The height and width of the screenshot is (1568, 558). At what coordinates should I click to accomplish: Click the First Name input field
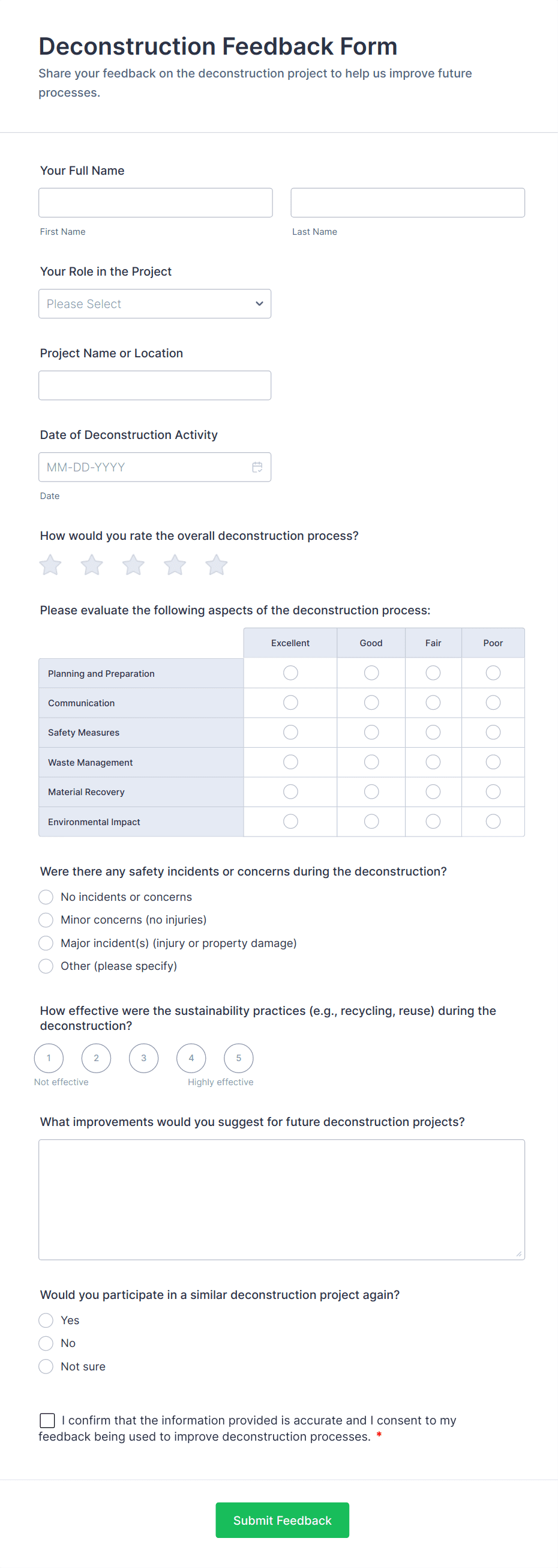pyautogui.click(x=155, y=202)
